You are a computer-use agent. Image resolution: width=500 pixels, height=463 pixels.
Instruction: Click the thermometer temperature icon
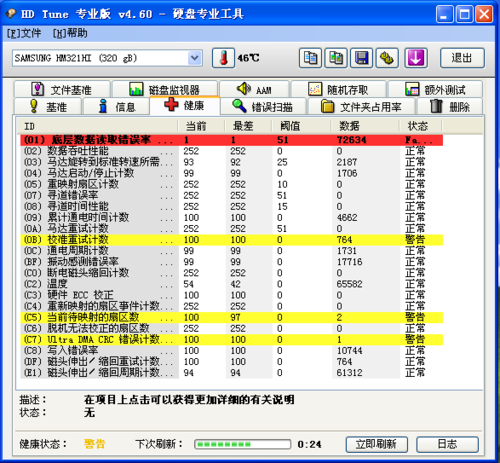tap(223, 58)
